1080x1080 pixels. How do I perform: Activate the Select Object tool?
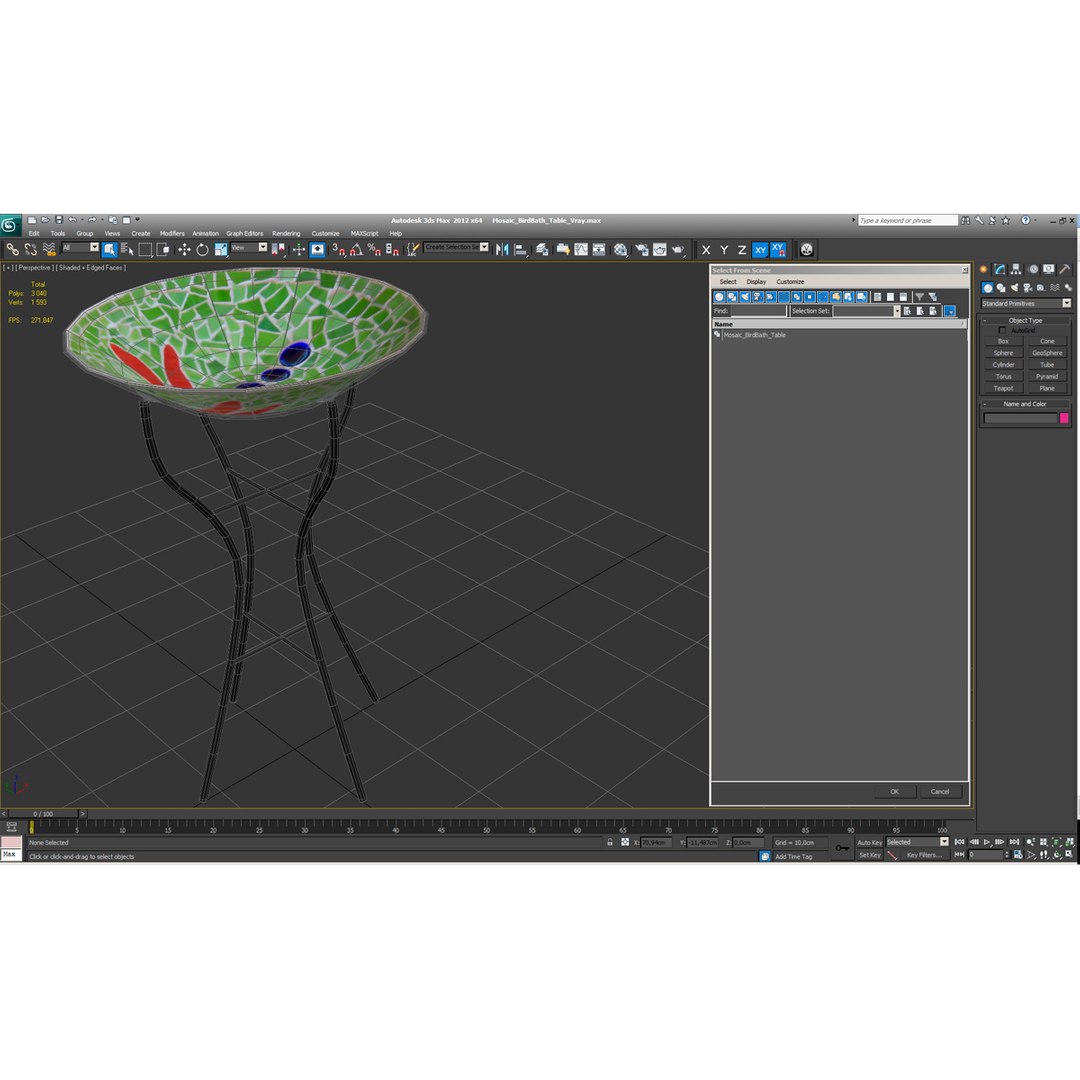pyautogui.click(x=110, y=250)
